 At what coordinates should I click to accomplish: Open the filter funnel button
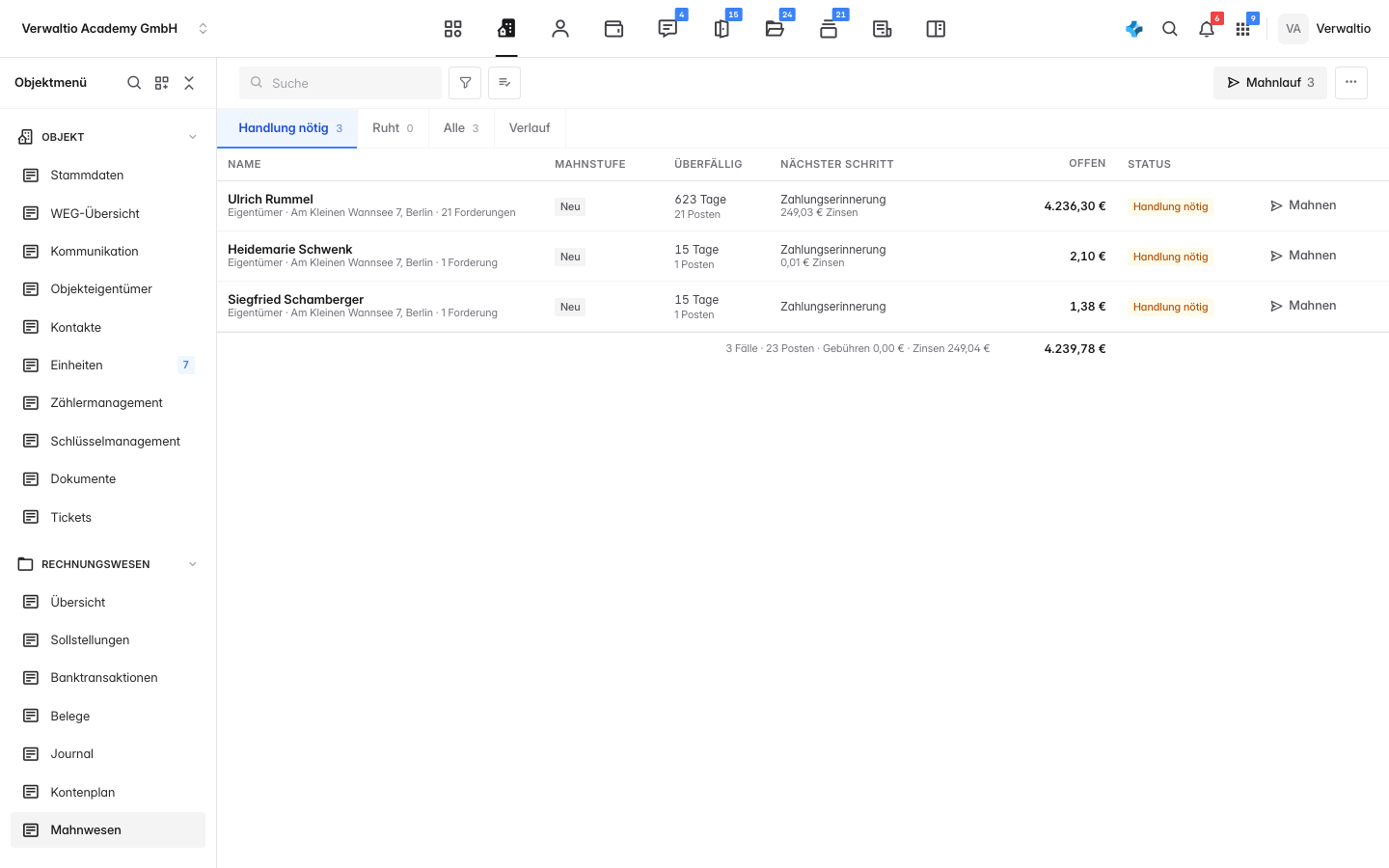pyautogui.click(x=465, y=83)
